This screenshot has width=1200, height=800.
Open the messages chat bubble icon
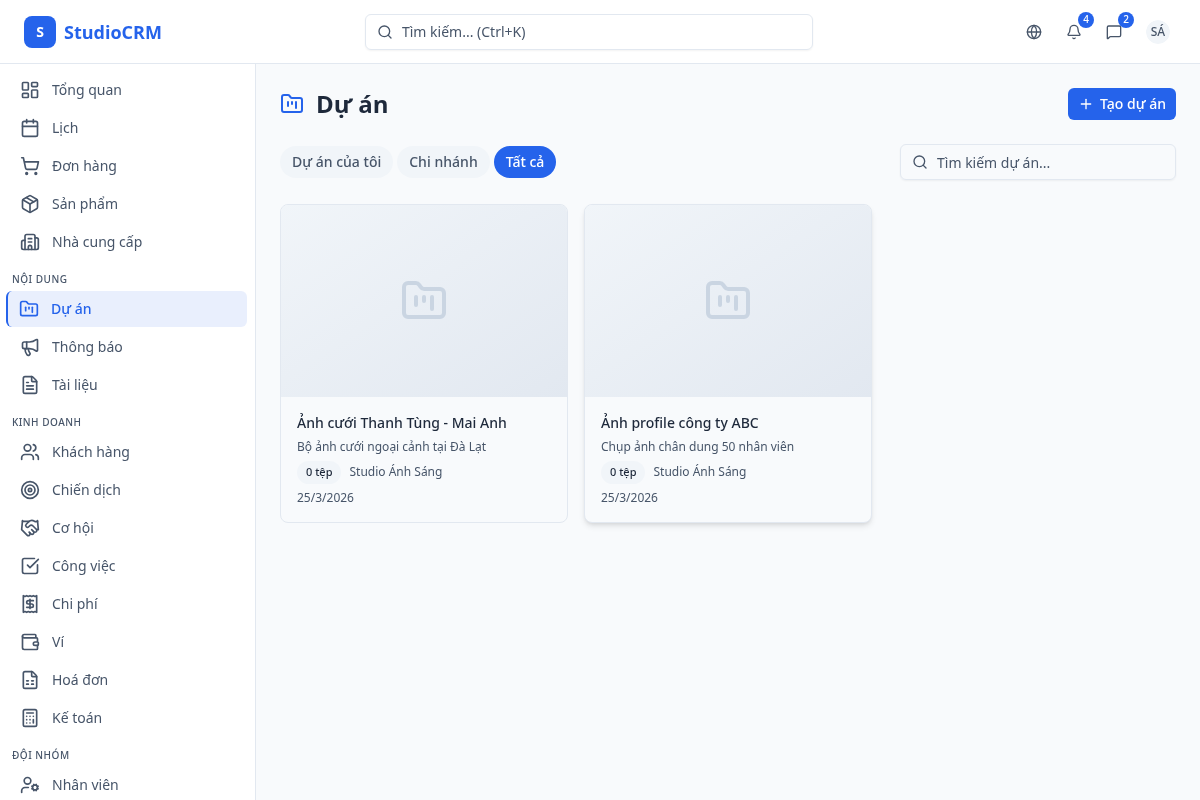1114,32
